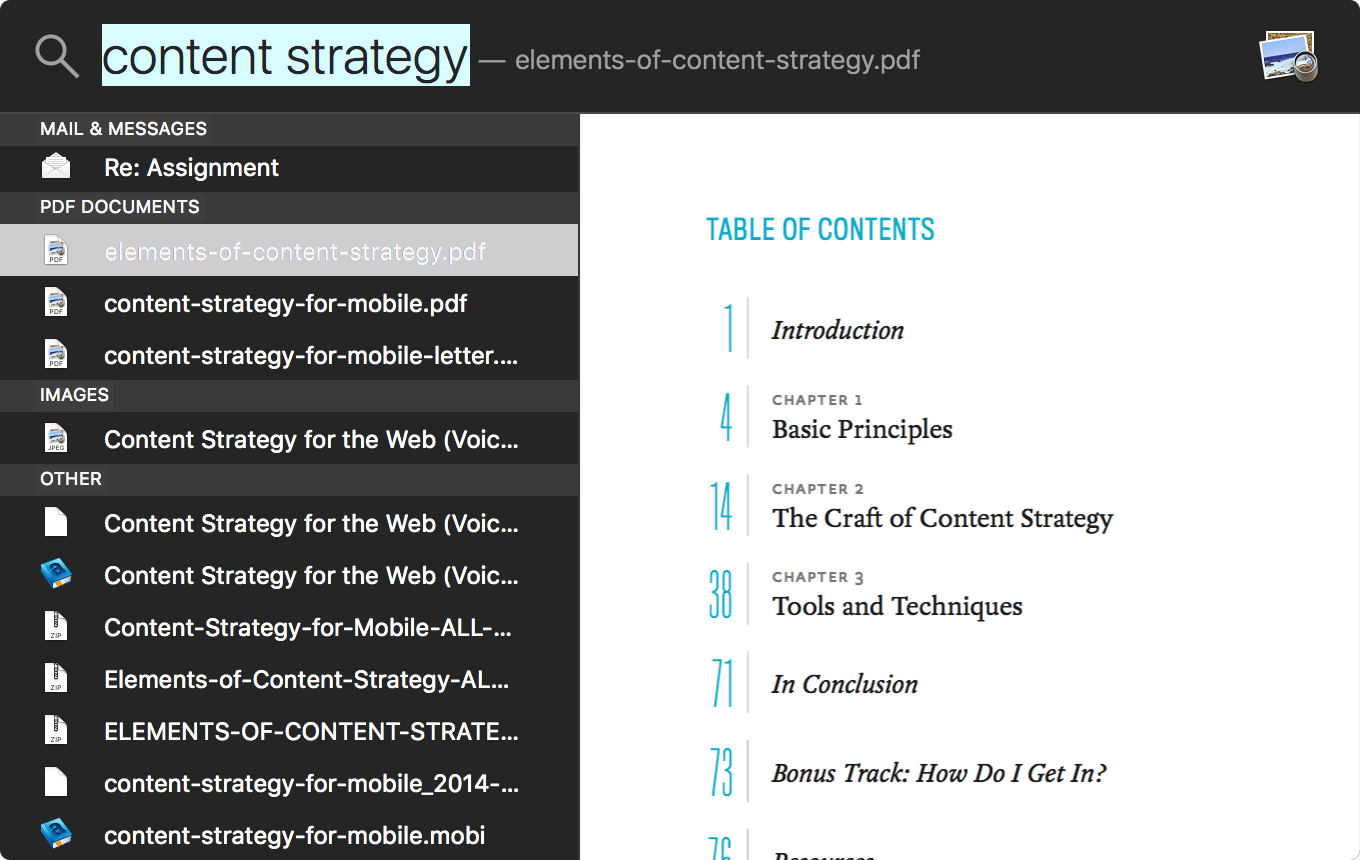
Task: Click blank document icon under Other header
Action: coord(56,522)
